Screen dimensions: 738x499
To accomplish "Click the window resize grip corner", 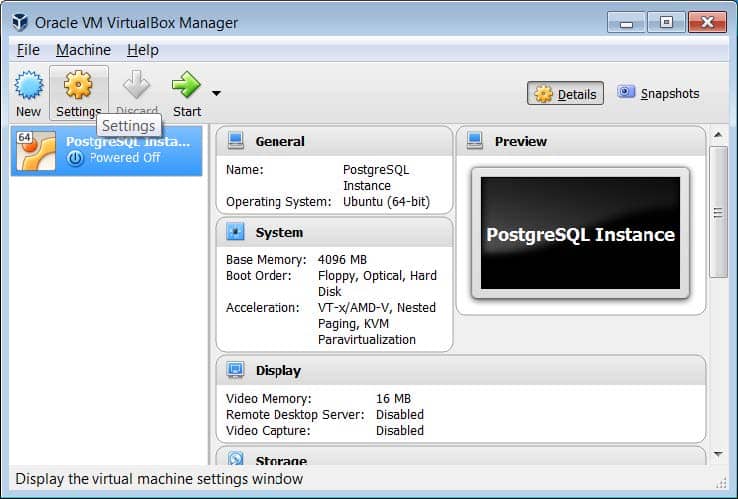I will pos(721,483).
